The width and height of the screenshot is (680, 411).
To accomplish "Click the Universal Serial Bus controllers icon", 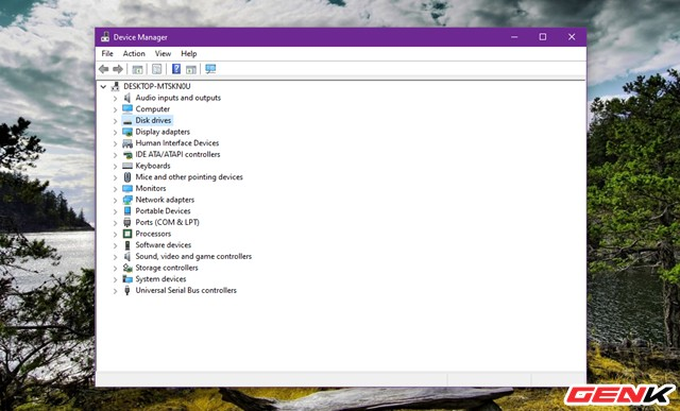I will tap(127, 290).
